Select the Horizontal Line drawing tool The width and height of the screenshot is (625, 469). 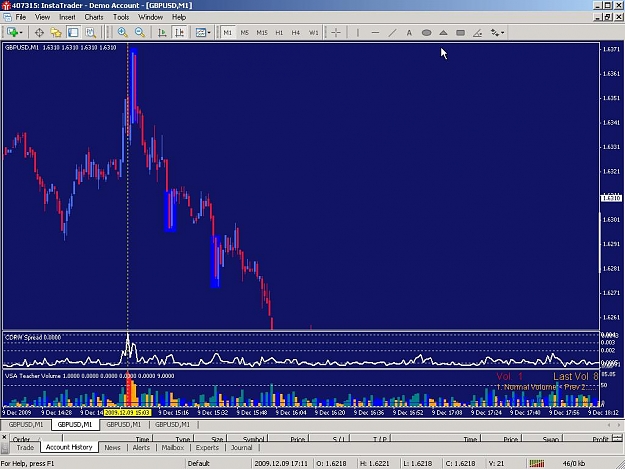375,33
